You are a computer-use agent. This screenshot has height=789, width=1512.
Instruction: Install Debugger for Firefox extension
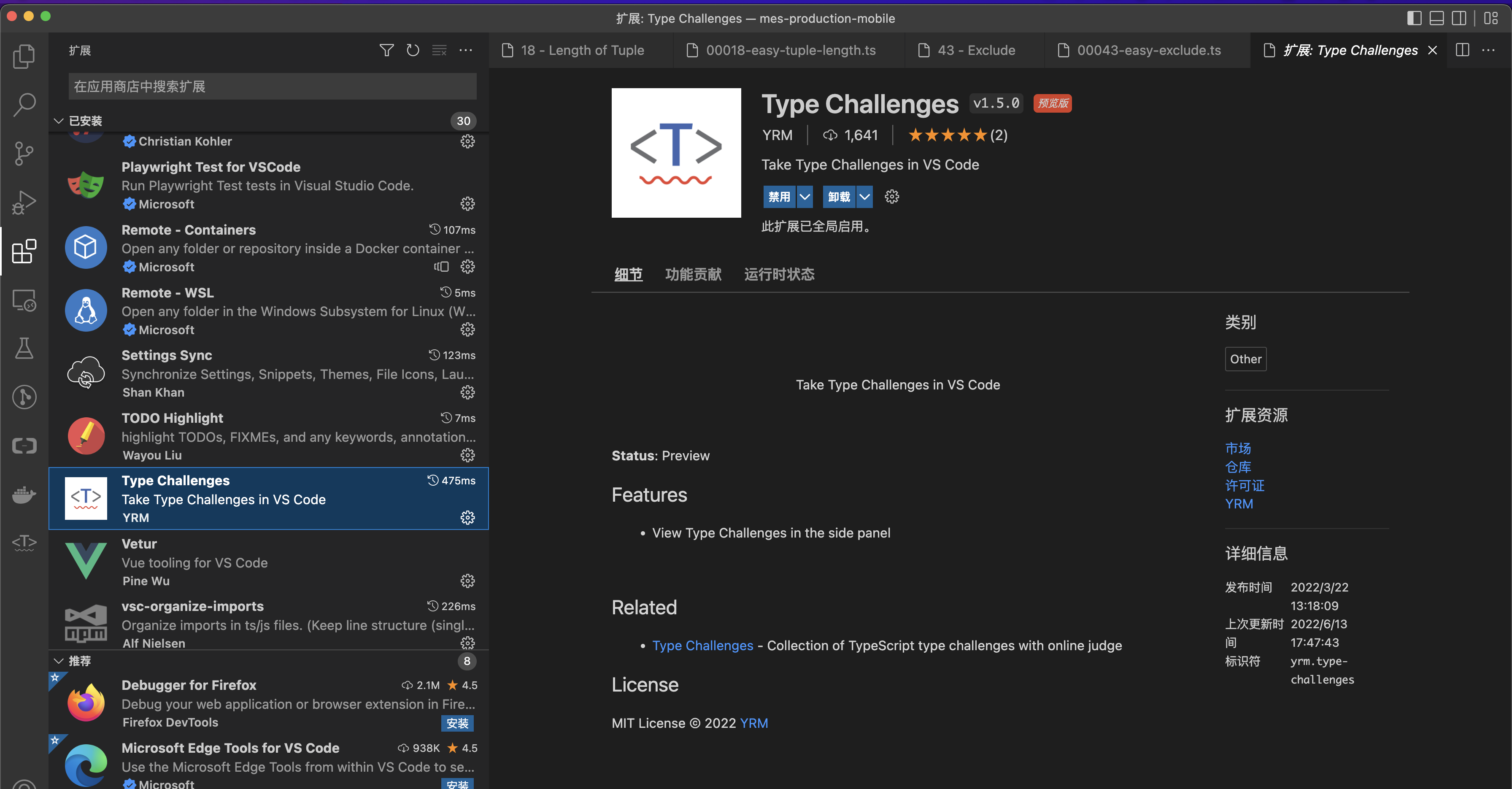click(x=457, y=723)
